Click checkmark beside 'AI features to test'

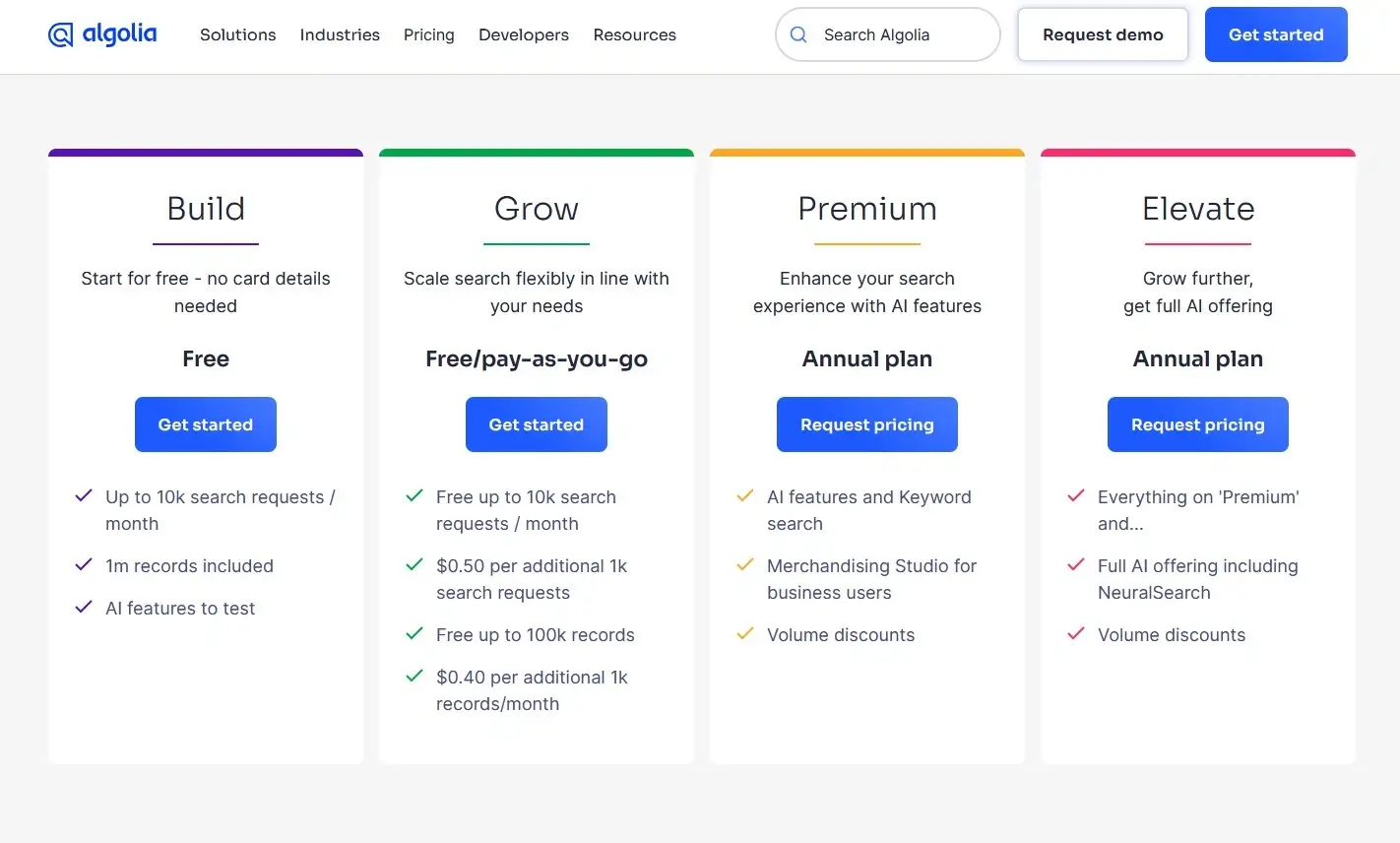(x=84, y=607)
